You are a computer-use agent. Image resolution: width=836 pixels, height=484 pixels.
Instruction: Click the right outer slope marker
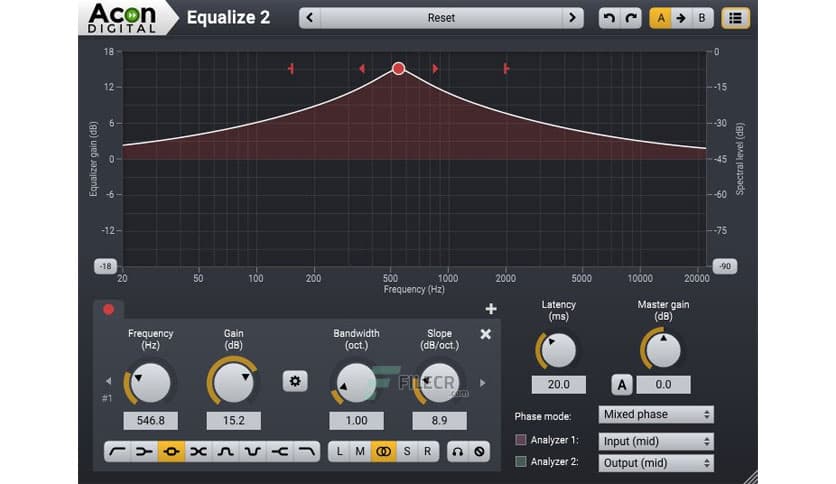(506, 68)
